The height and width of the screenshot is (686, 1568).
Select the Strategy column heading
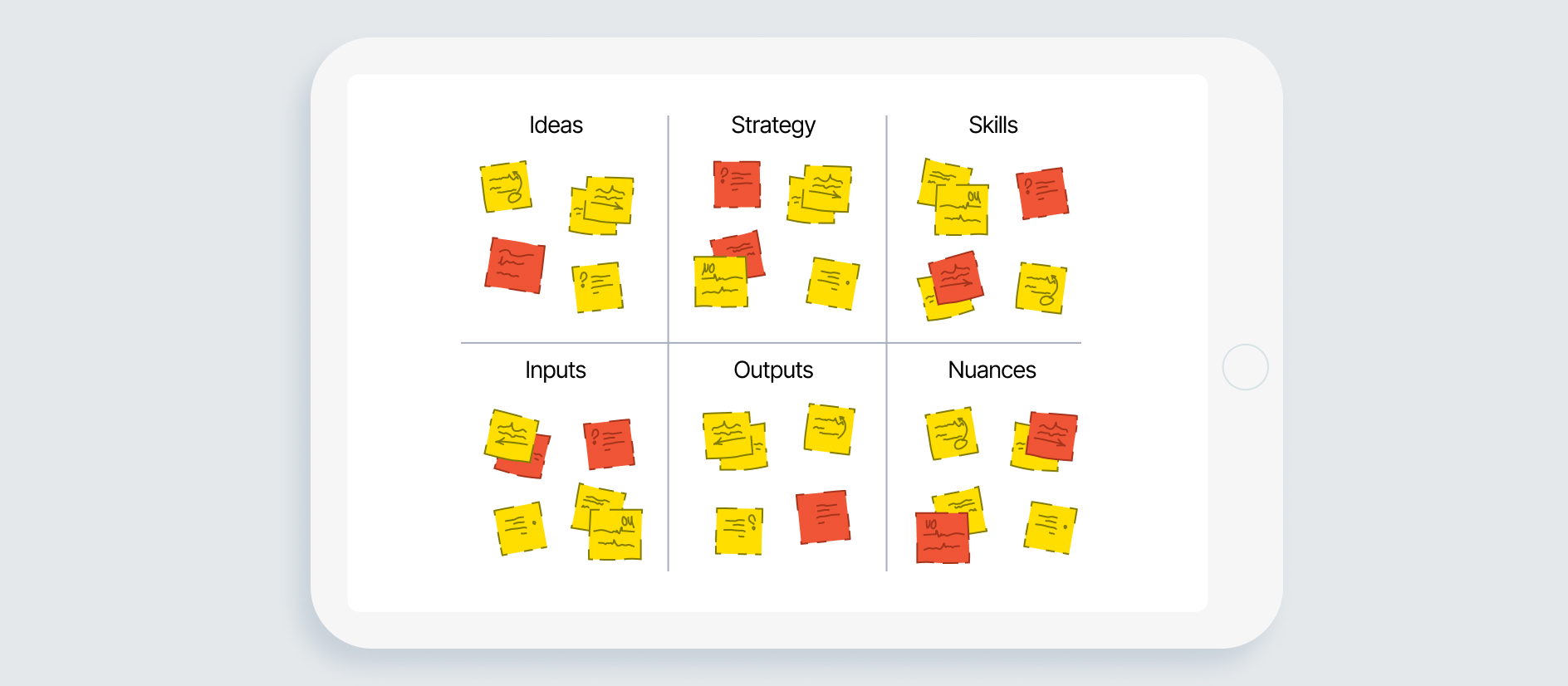773,126
